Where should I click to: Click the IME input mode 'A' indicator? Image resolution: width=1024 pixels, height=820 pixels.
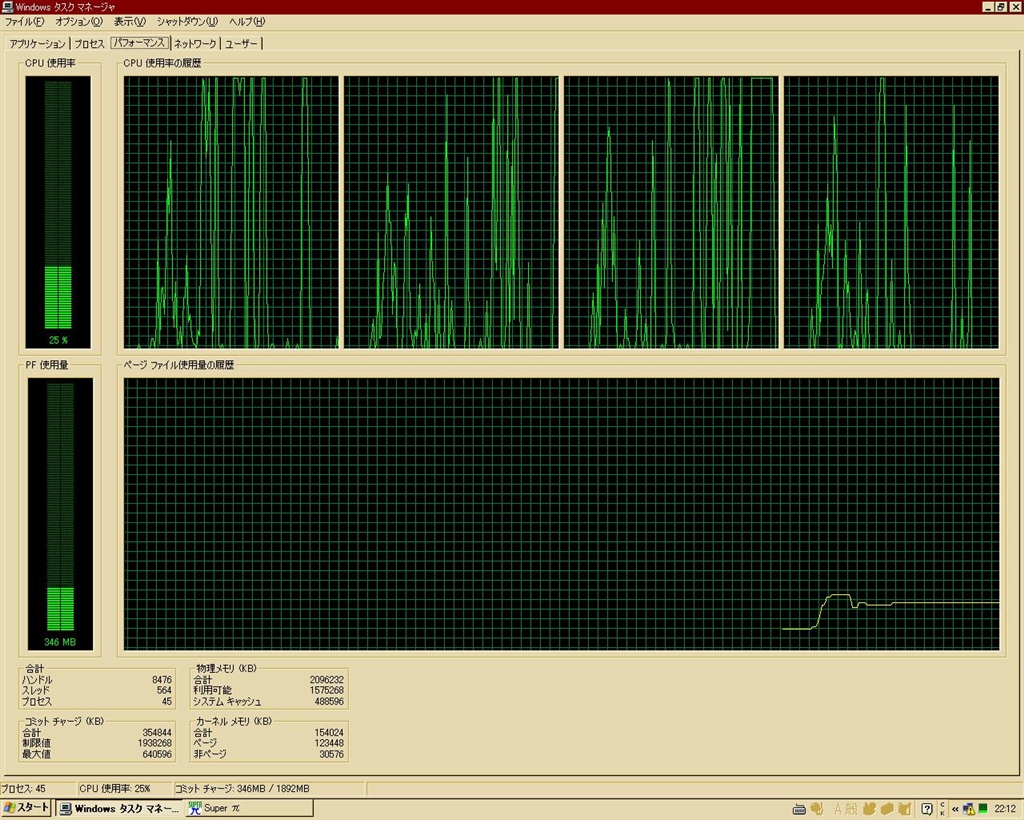point(839,810)
